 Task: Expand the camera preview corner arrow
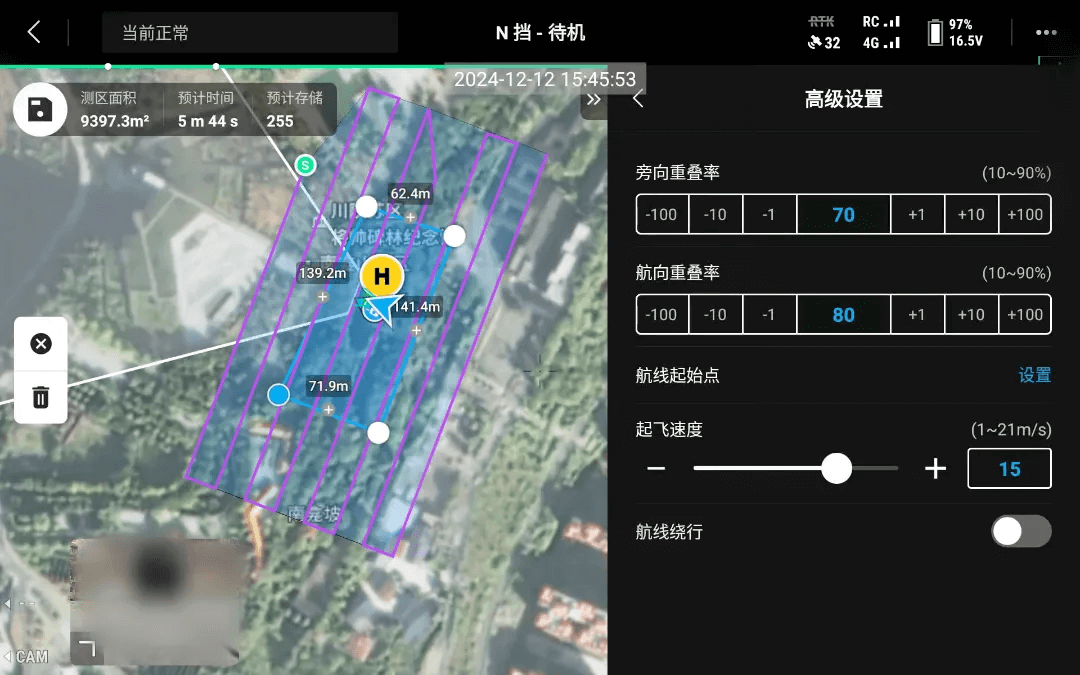click(x=87, y=649)
